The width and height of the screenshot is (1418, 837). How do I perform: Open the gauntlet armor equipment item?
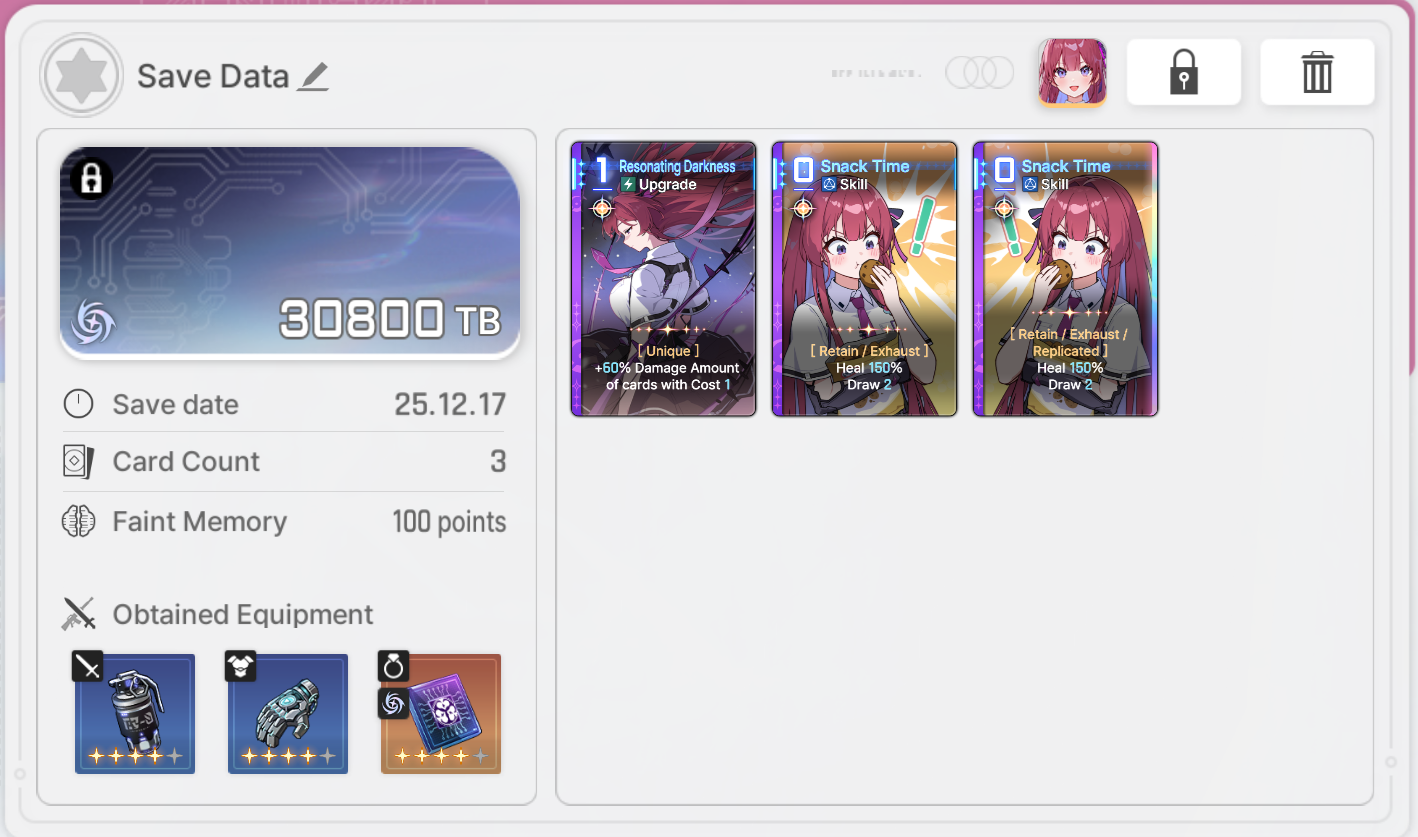[x=288, y=713]
